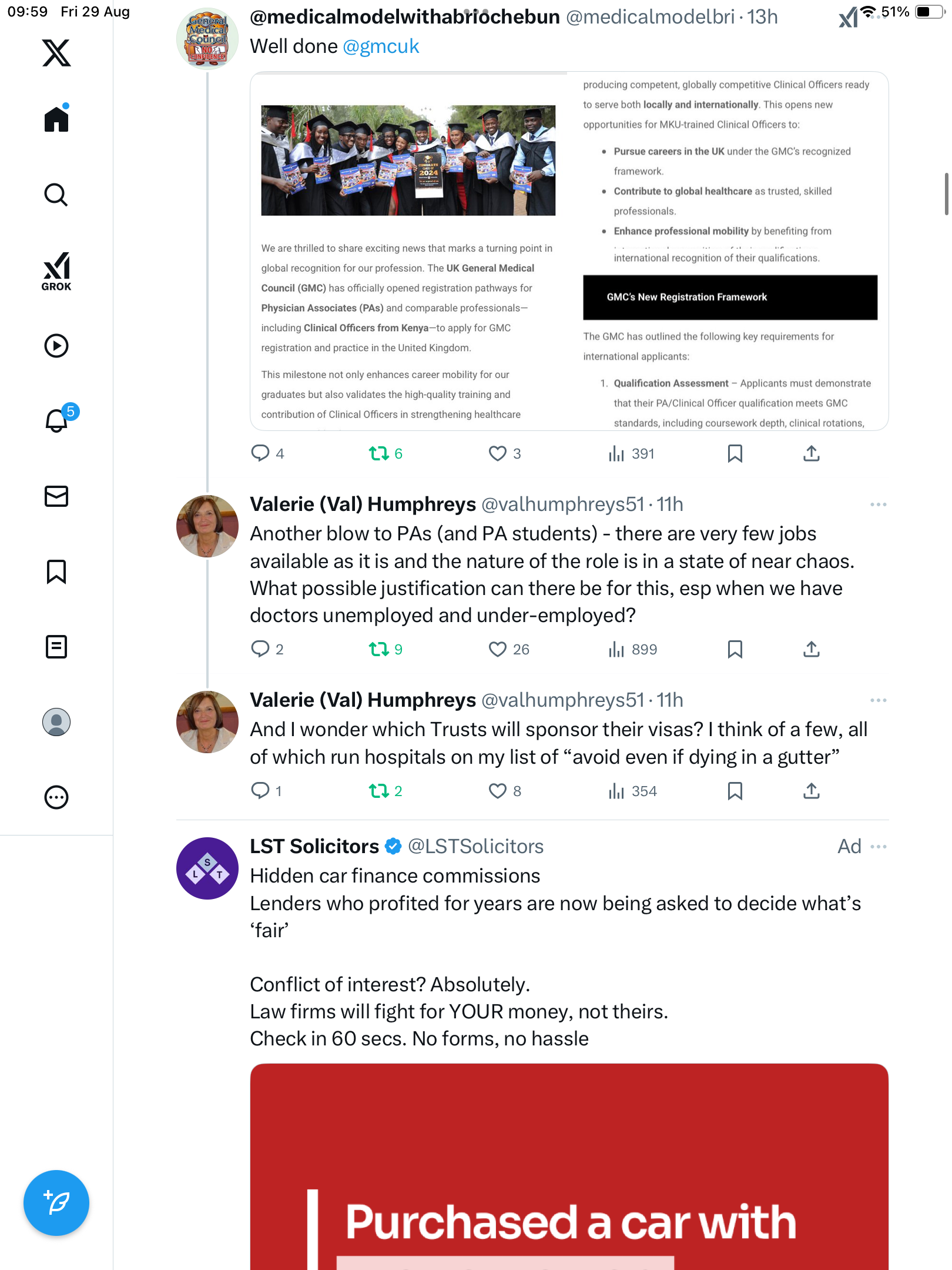Click the page scrollbar on right edge
The height and width of the screenshot is (1270, 952).
[947, 194]
